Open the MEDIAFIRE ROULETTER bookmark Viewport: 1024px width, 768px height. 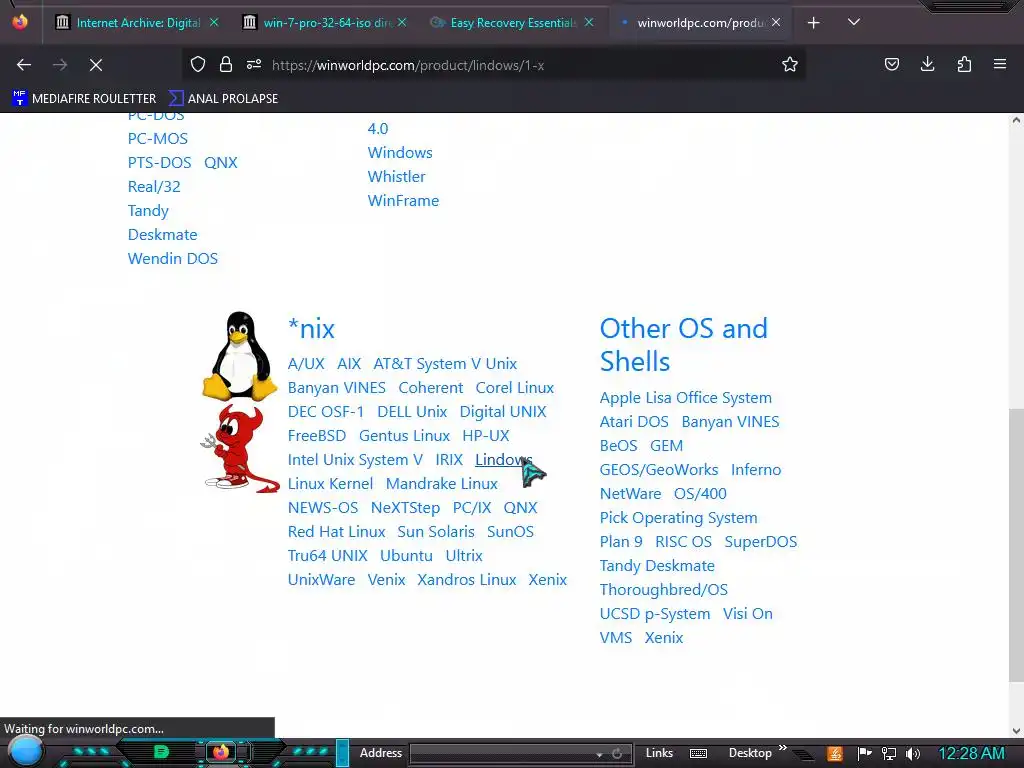(x=84, y=99)
